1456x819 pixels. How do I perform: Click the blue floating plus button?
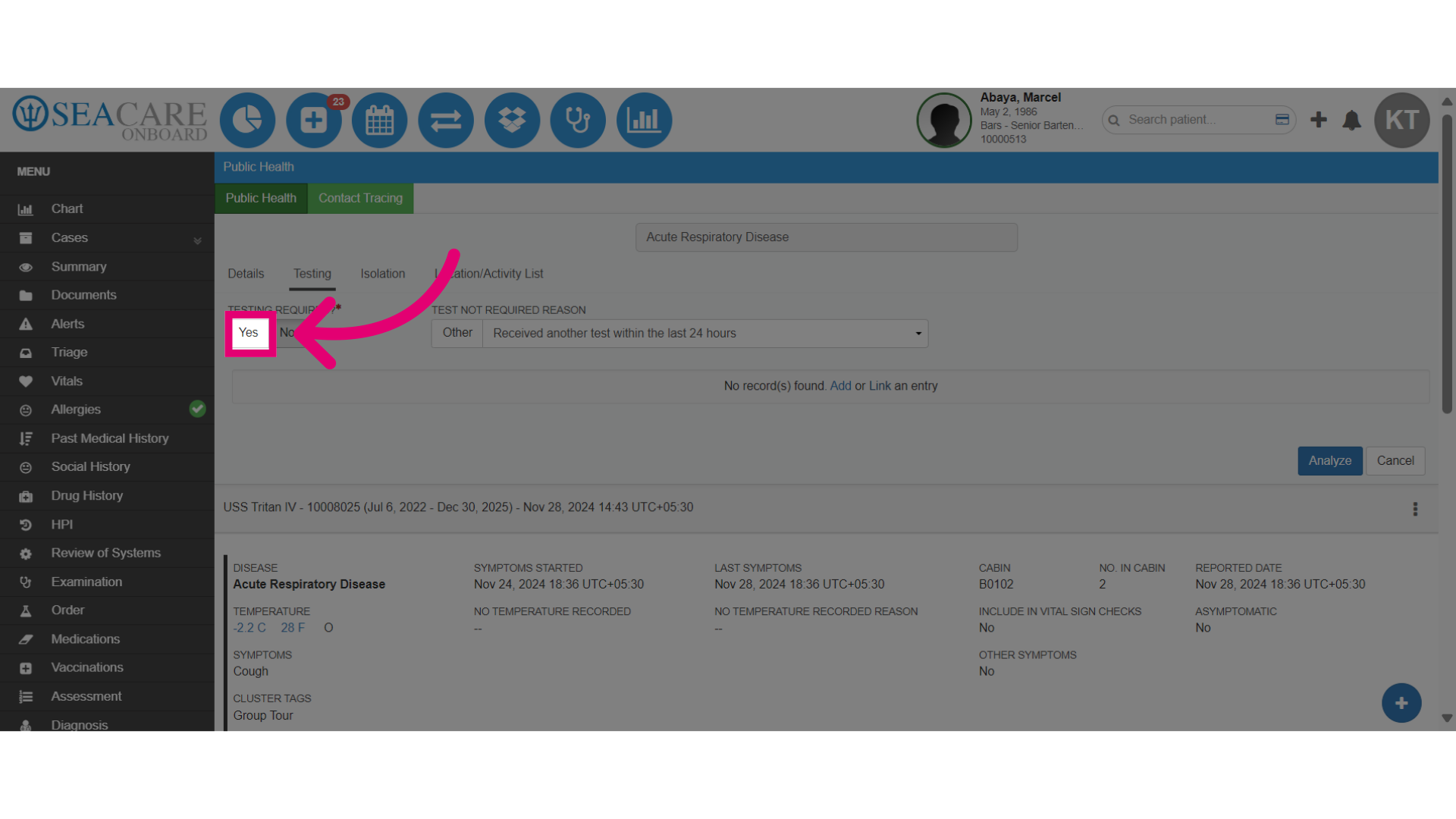(x=1401, y=703)
